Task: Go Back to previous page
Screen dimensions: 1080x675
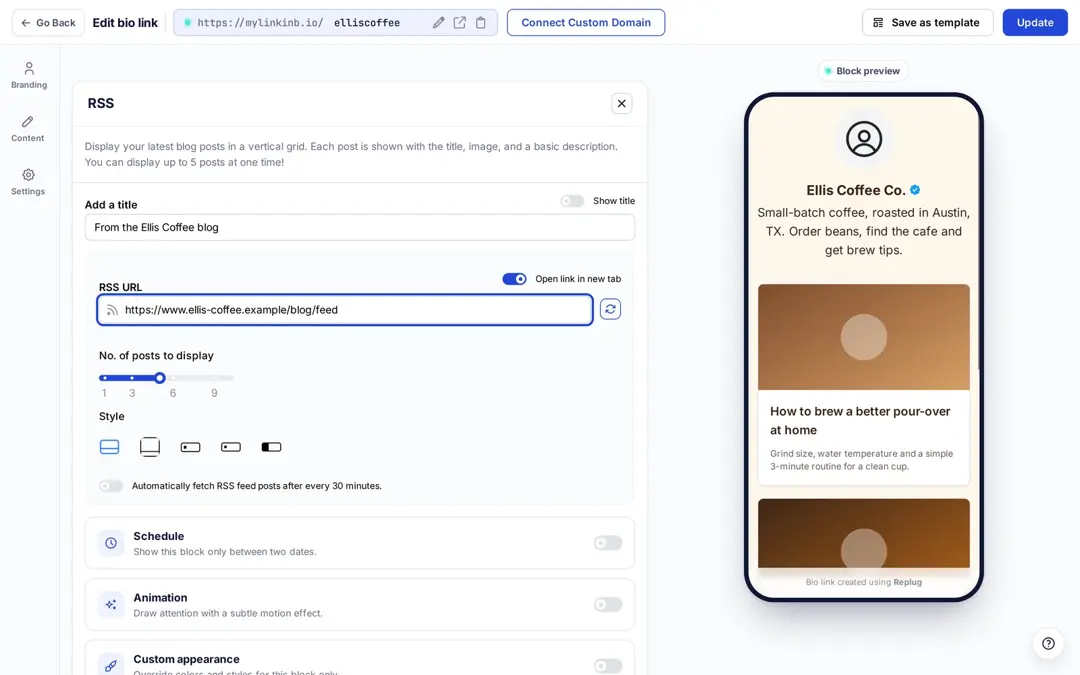Action: pyautogui.click(x=48, y=23)
